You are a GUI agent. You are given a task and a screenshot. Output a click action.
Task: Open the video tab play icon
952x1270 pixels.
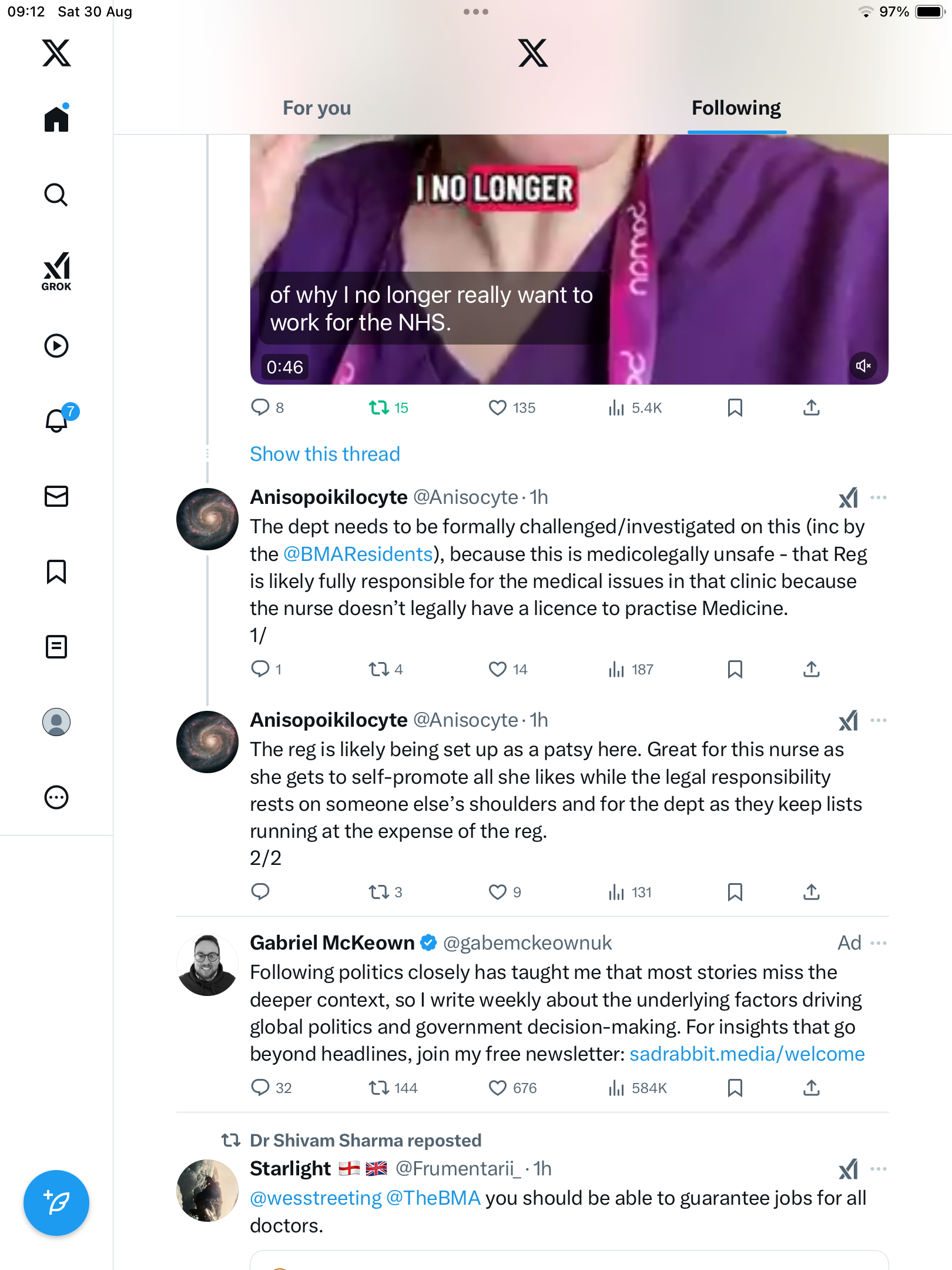coord(56,346)
